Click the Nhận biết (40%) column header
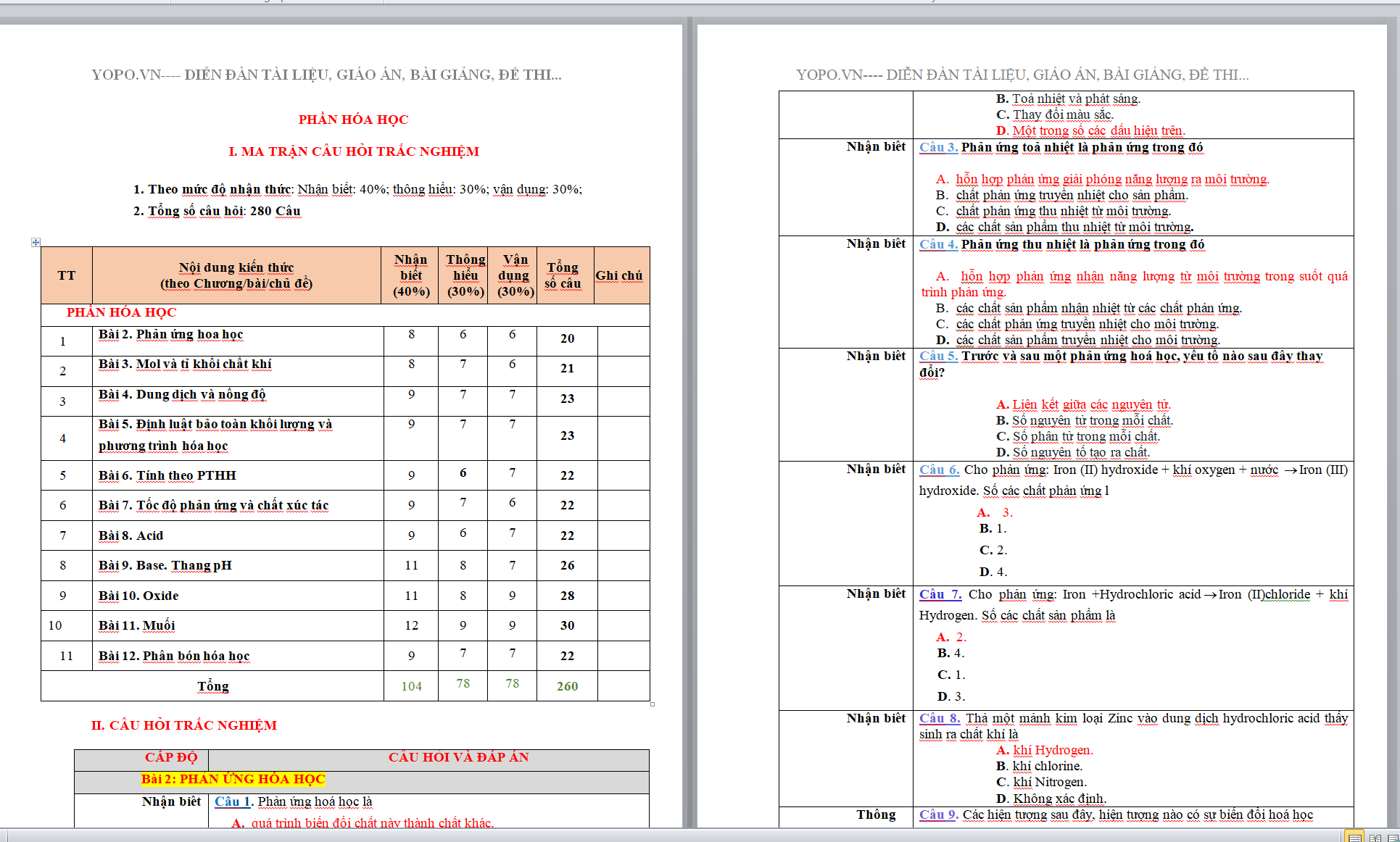The height and width of the screenshot is (842, 1400). (410, 275)
